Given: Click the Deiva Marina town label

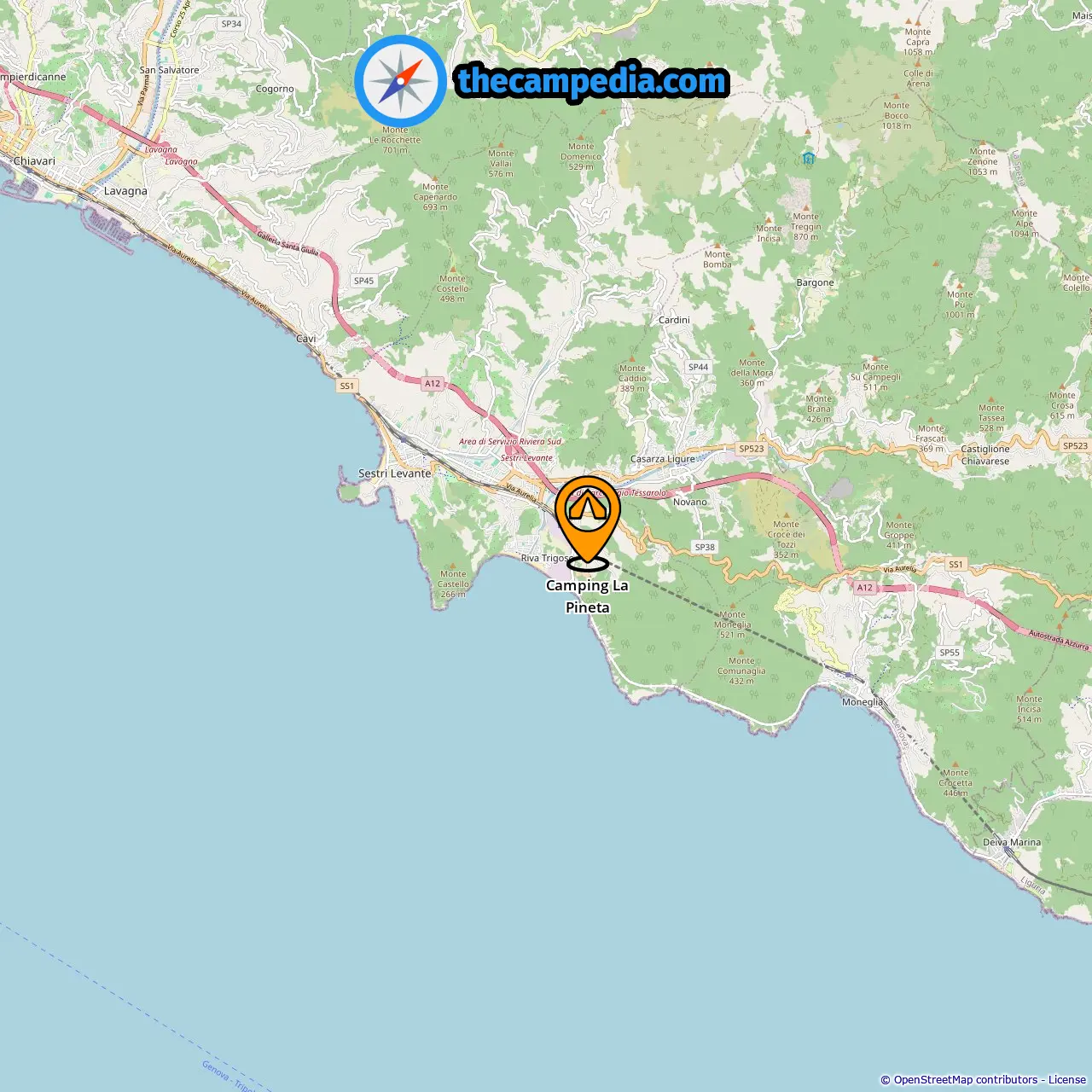Looking at the screenshot, I should [1012, 842].
